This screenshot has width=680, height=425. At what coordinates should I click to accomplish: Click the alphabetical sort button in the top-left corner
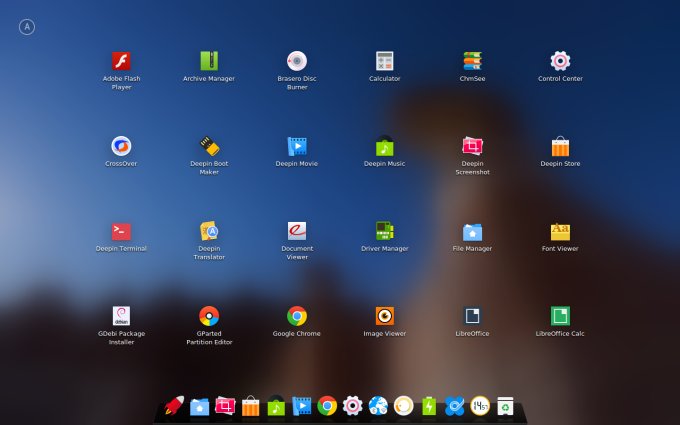(x=27, y=27)
